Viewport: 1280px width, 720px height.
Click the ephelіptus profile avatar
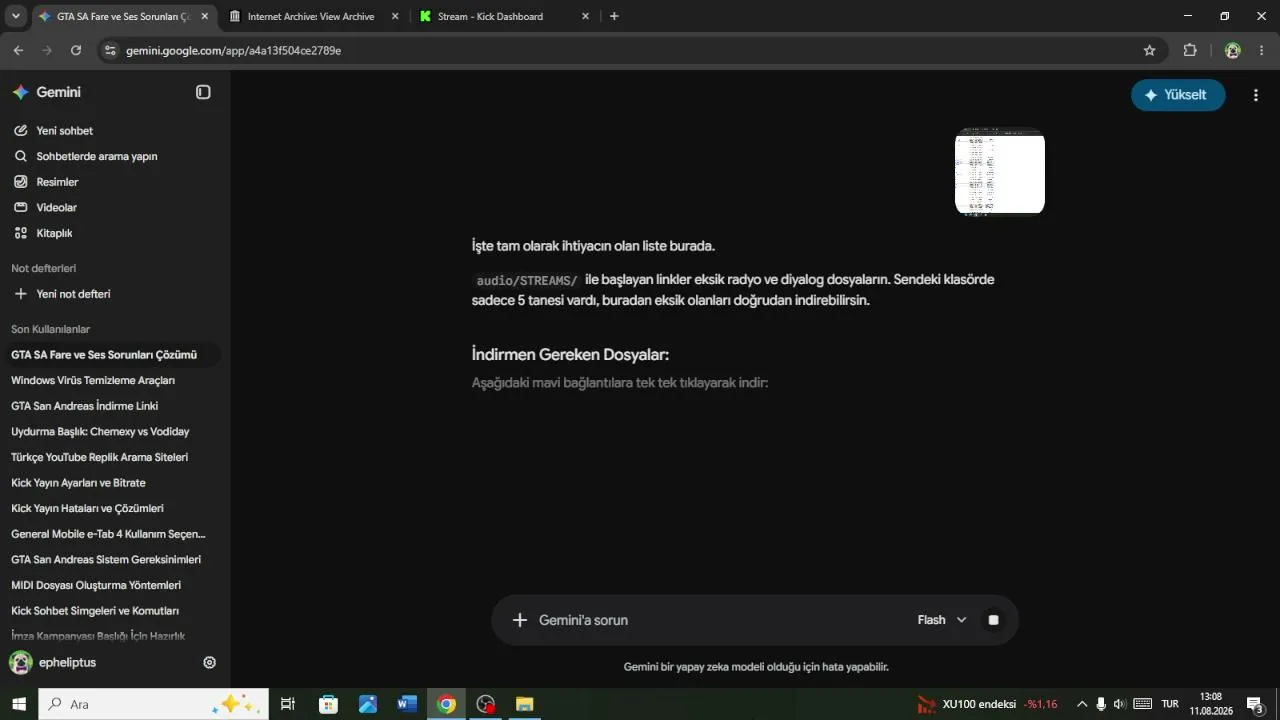coord(20,662)
